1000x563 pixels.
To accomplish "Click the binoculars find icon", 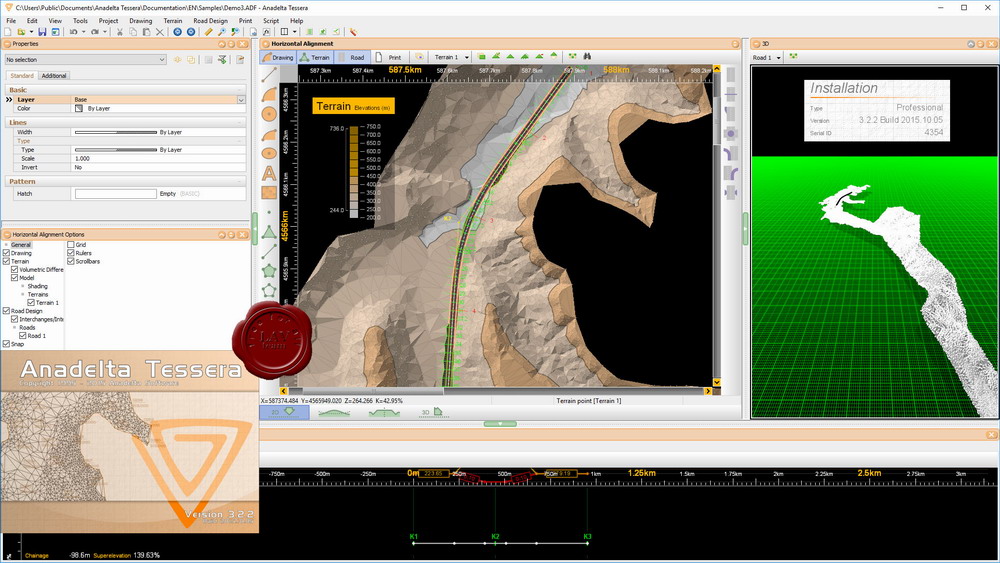I will point(587,57).
